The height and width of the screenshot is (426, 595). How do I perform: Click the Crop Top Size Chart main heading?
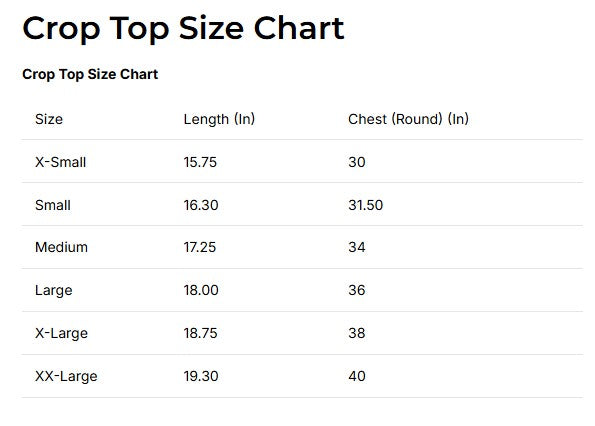click(183, 29)
